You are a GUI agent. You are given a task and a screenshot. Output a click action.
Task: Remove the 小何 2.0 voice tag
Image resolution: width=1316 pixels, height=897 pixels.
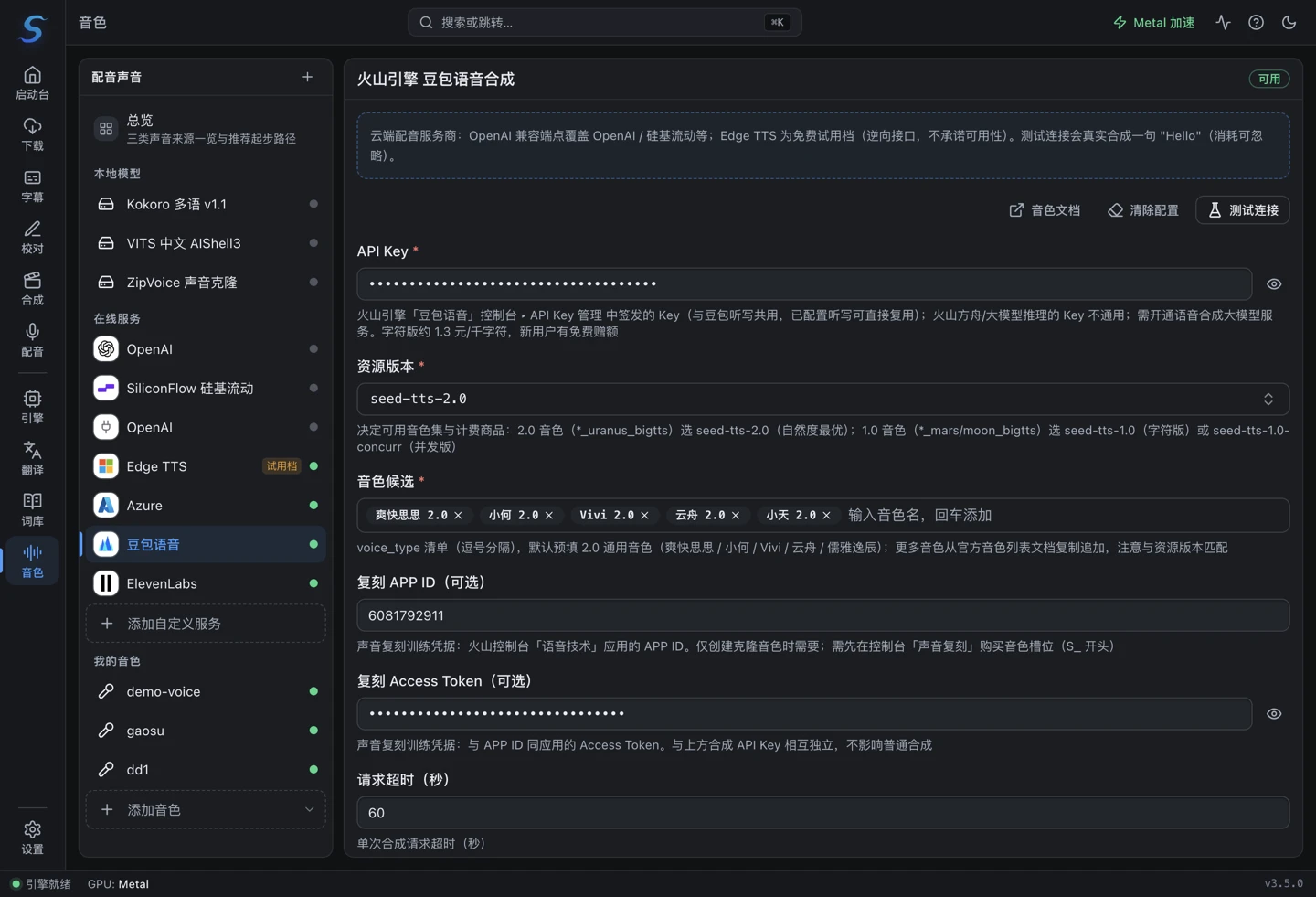click(549, 516)
